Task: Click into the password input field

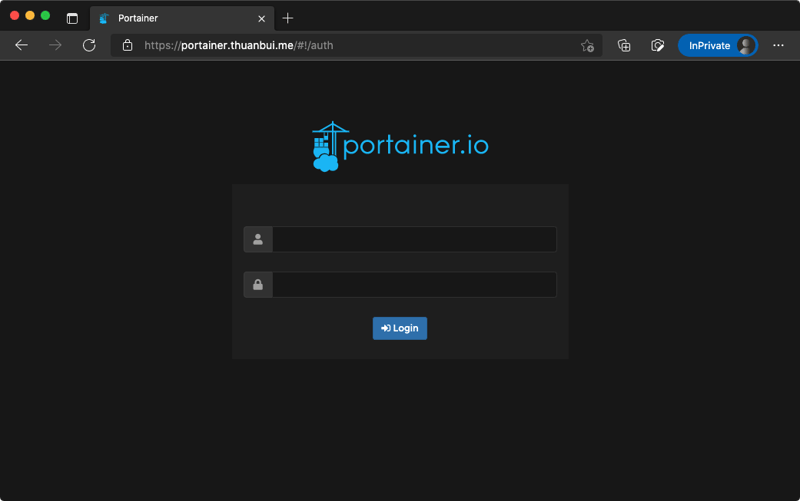Action: coord(414,285)
